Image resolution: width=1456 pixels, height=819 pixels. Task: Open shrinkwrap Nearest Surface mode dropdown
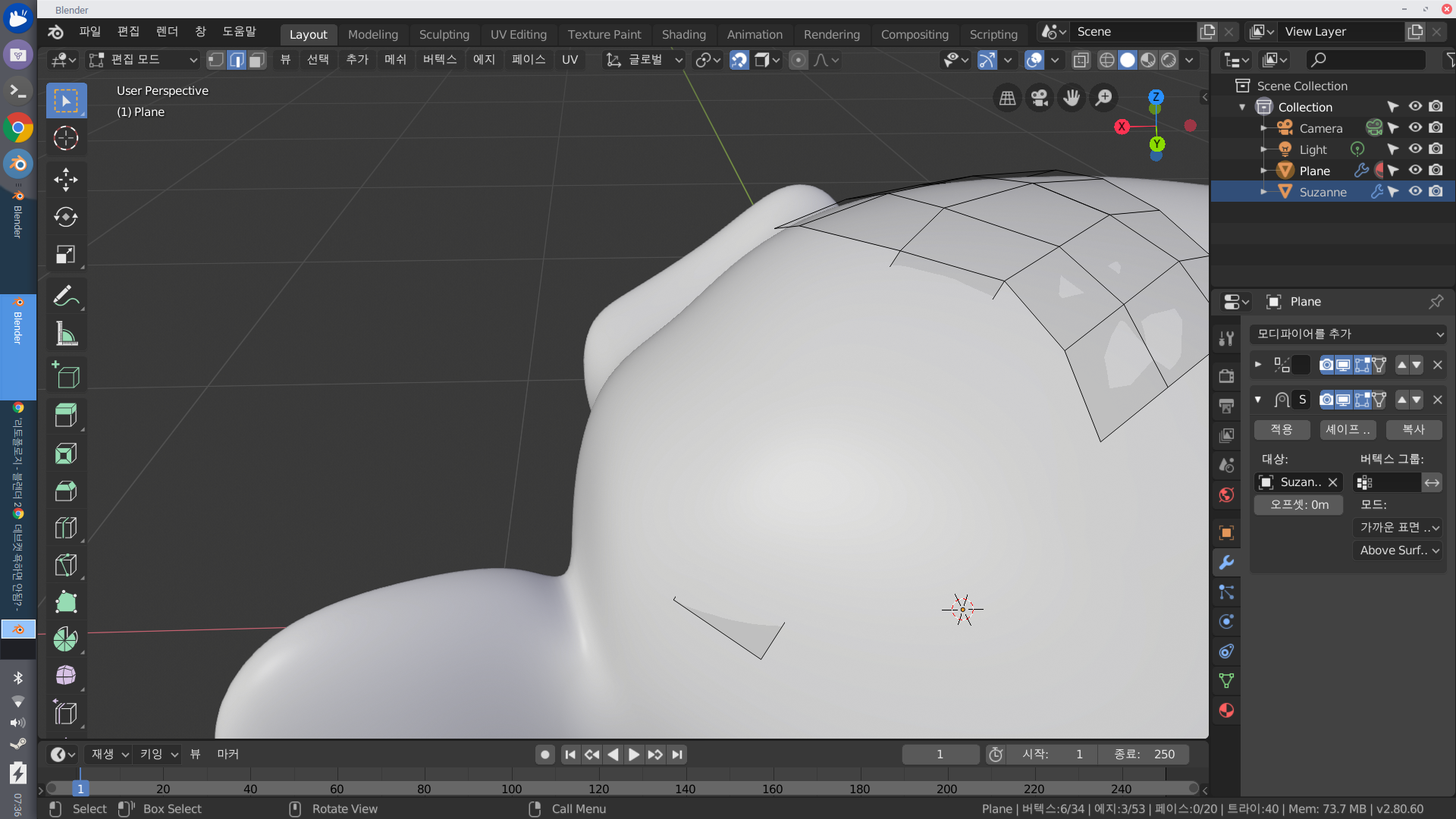pos(1398,528)
